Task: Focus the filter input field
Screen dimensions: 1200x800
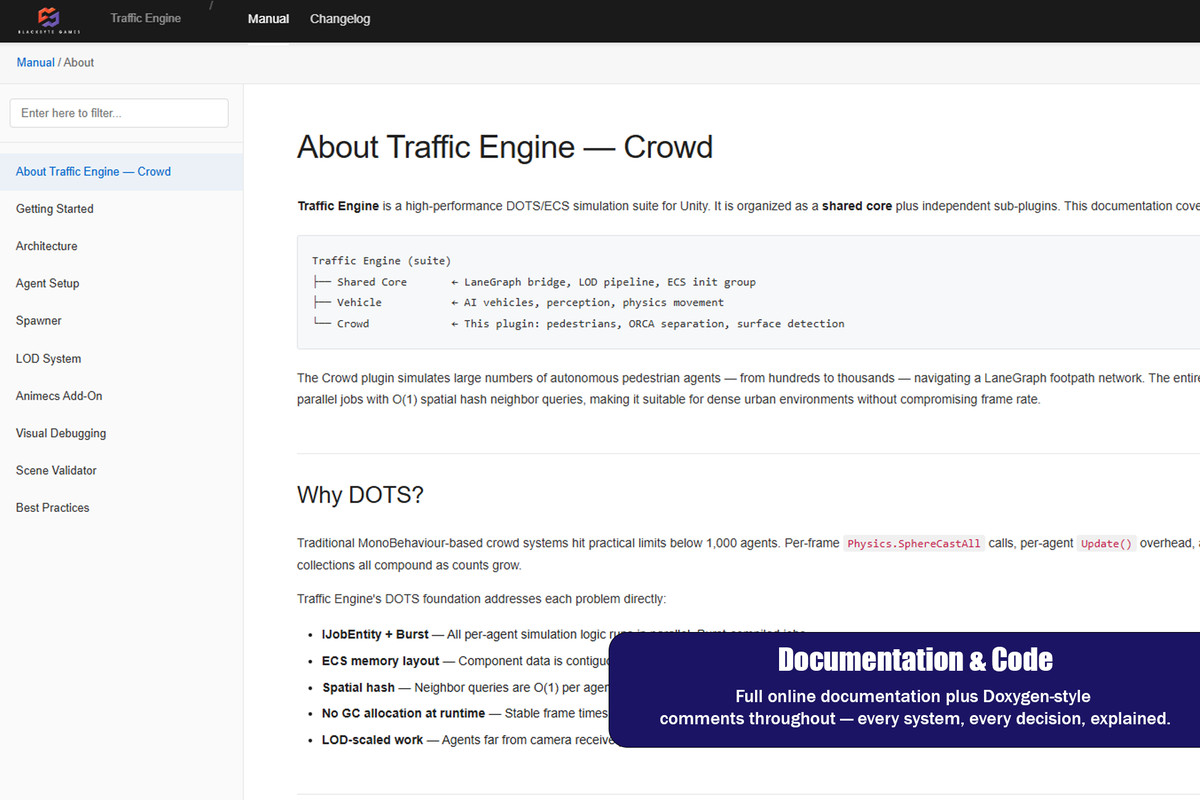Action: point(119,113)
